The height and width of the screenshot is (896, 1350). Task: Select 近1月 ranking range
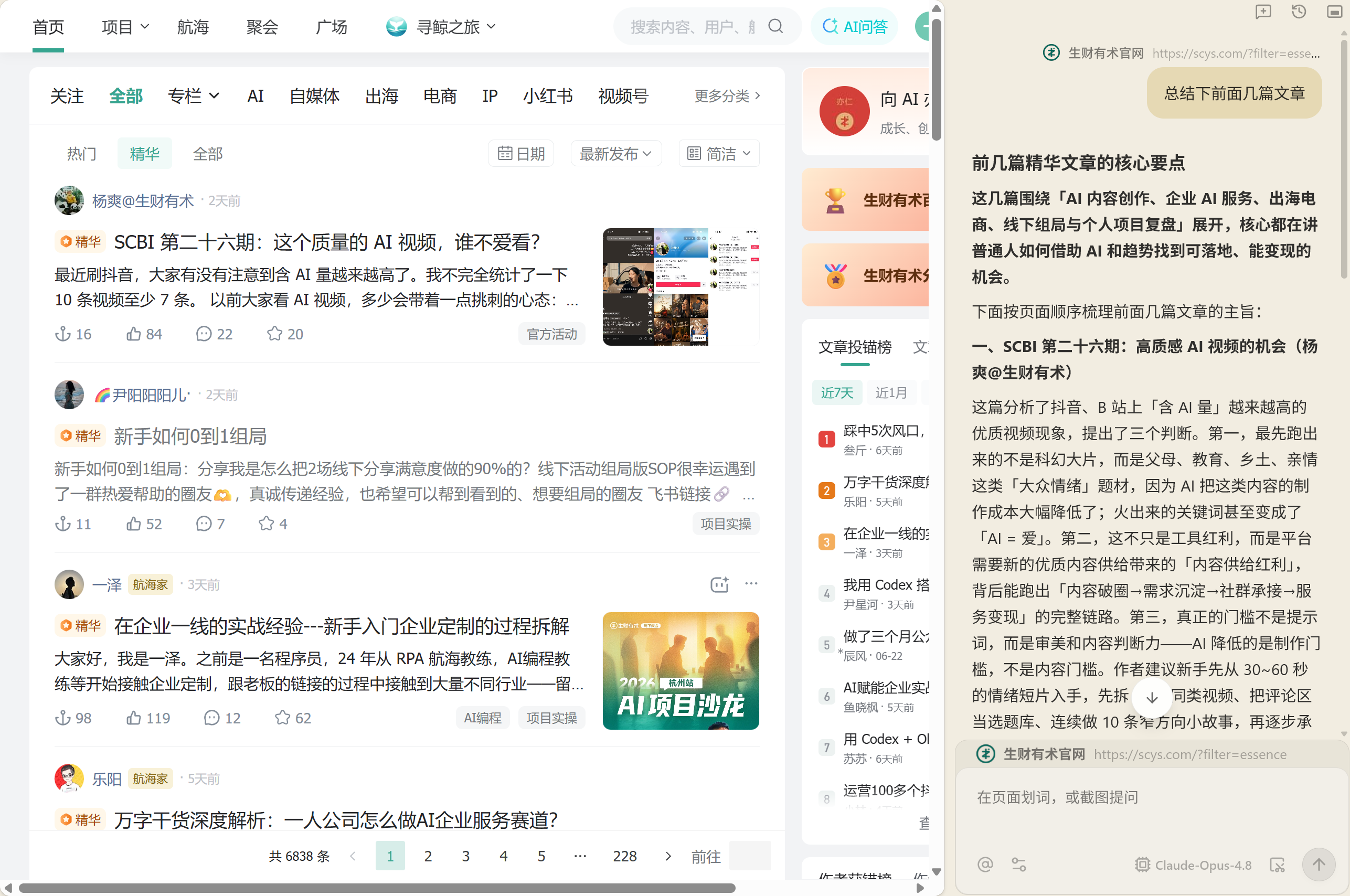click(891, 392)
